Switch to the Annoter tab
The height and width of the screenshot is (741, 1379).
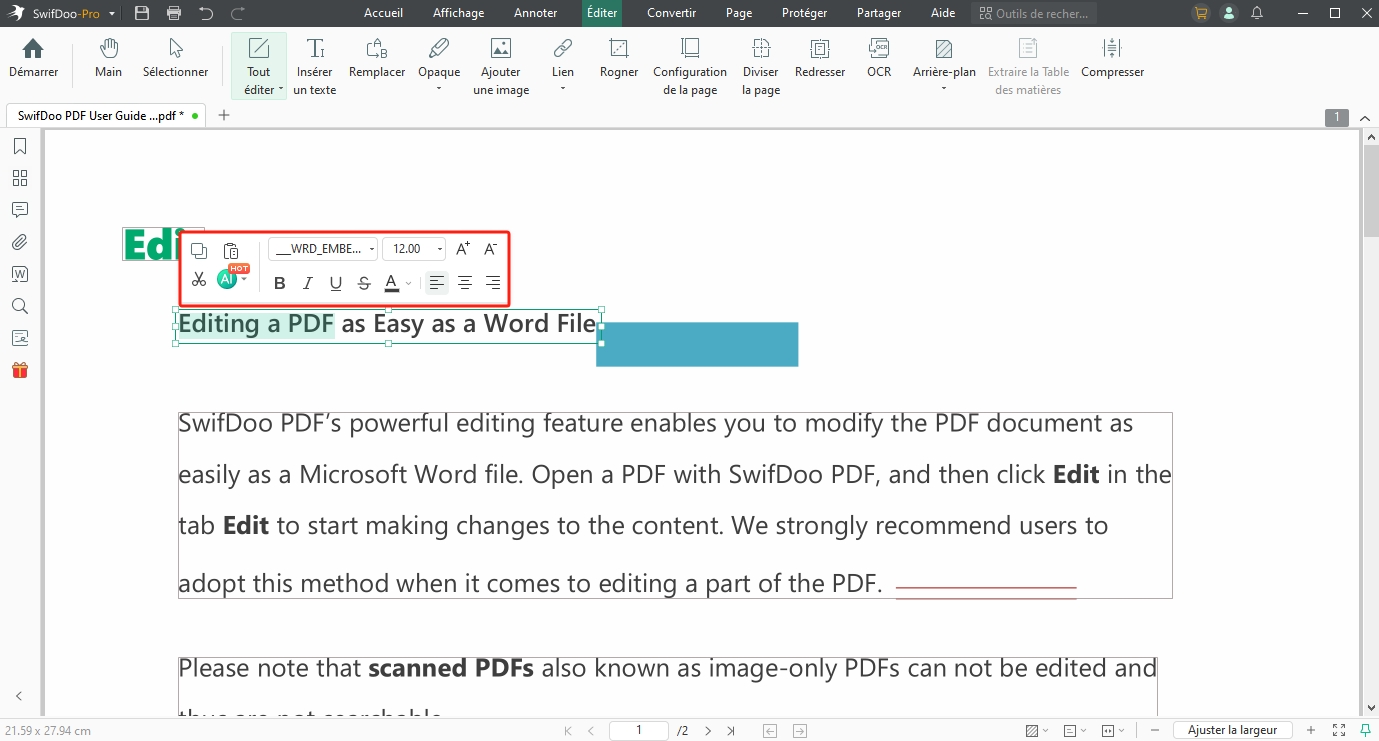point(536,13)
